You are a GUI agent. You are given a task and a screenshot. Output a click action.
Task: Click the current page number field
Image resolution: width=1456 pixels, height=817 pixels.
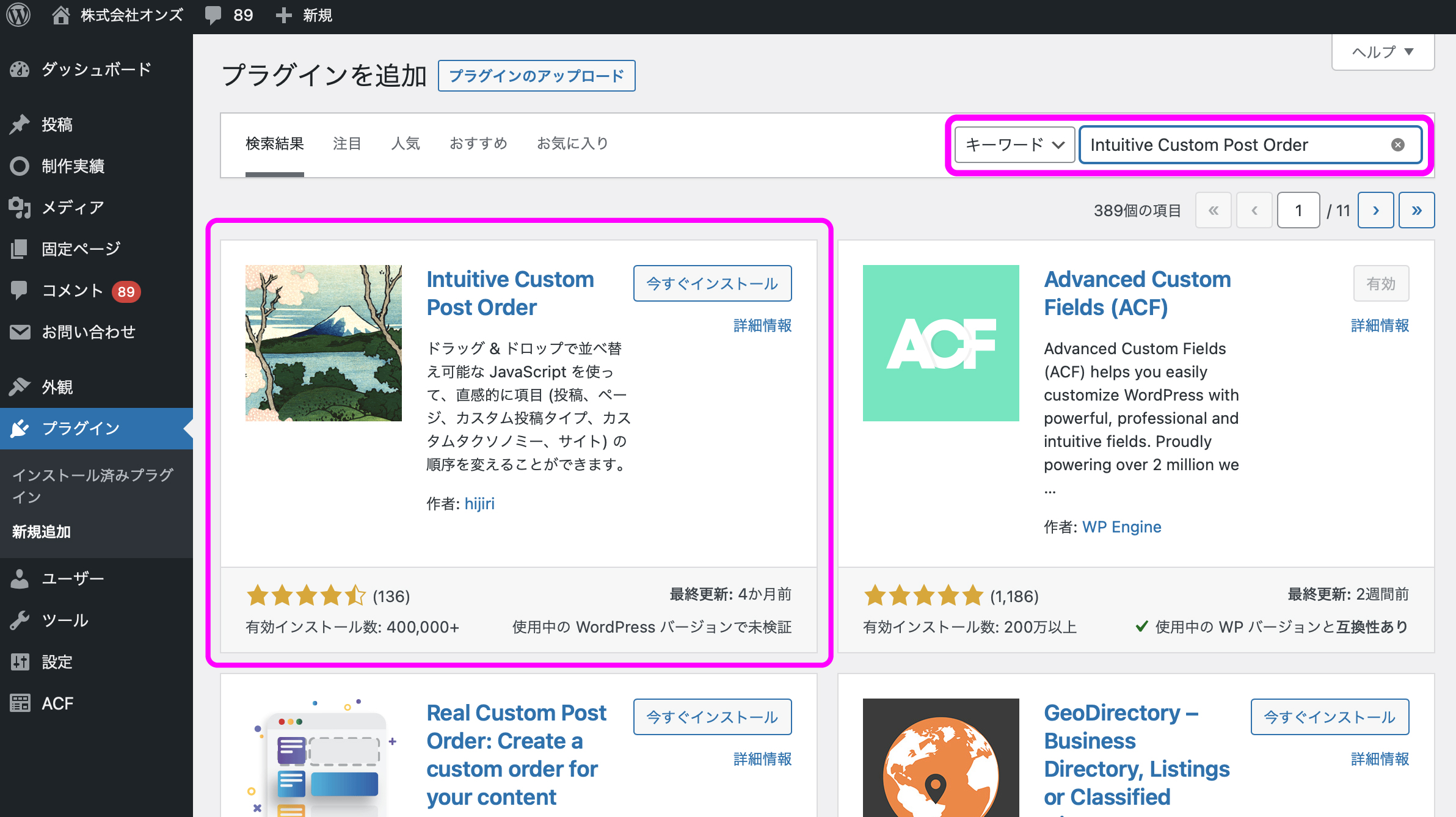(x=1298, y=210)
